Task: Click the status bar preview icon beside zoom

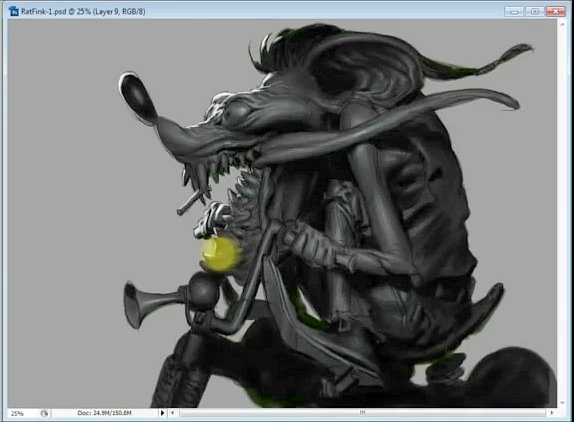Action: (44, 413)
